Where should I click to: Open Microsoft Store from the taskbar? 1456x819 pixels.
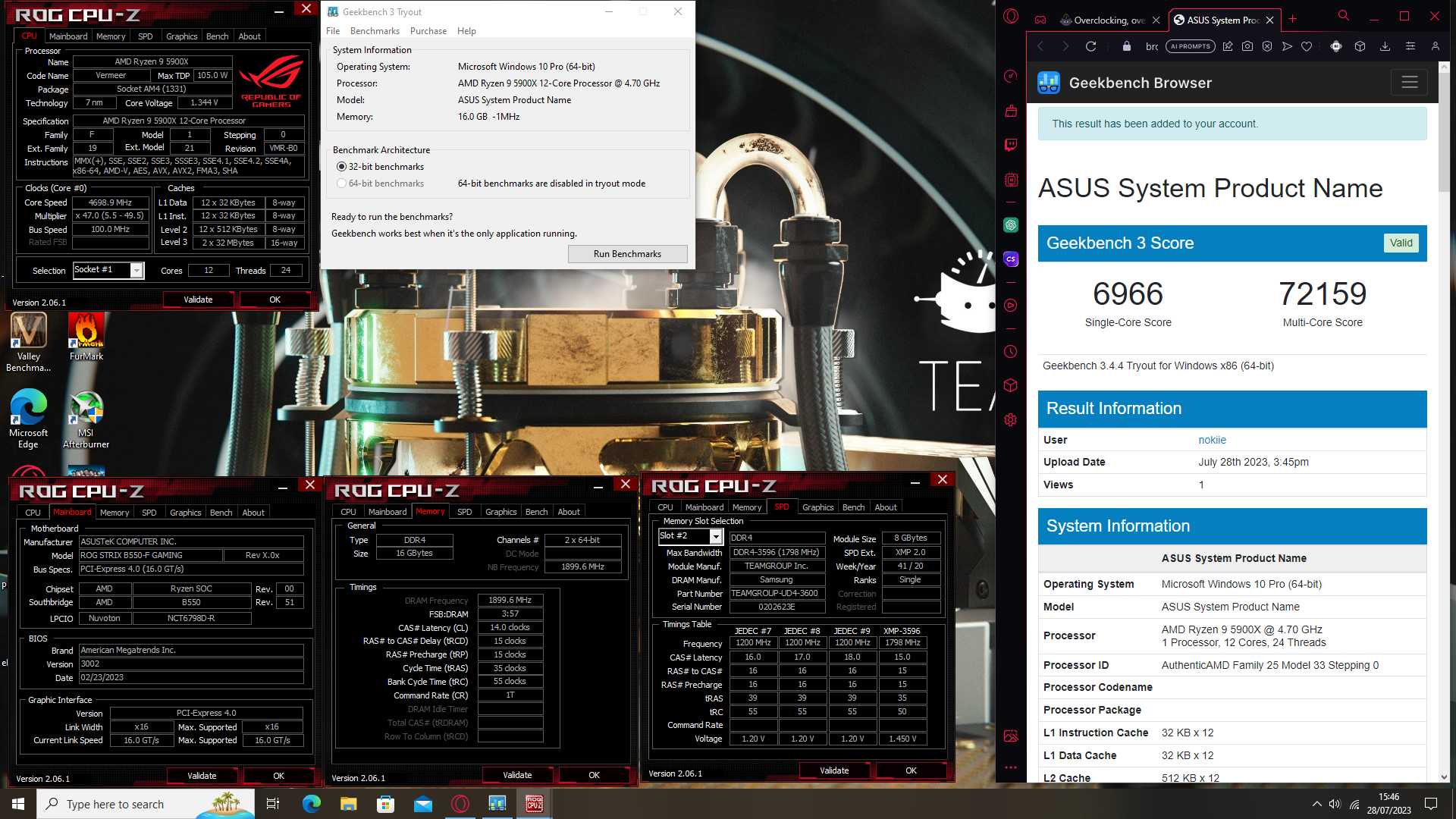click(x=385, y=804)
